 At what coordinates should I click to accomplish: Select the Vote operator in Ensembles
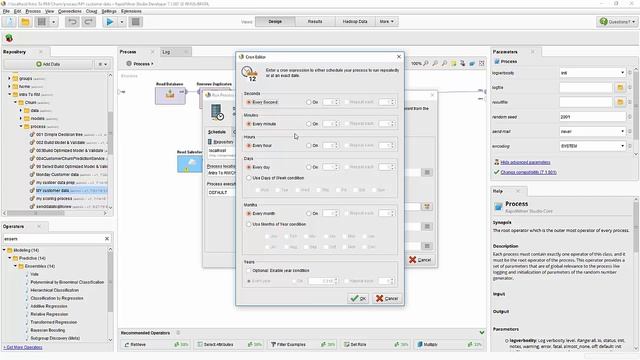[x=34, y=274]
